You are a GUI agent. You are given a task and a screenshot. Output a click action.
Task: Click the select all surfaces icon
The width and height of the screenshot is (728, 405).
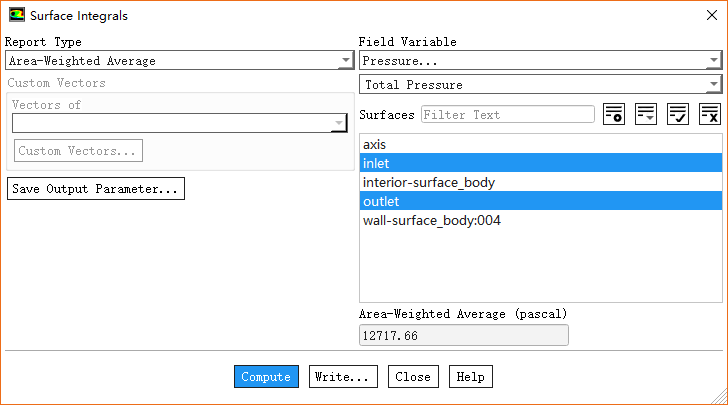(678, 114)
